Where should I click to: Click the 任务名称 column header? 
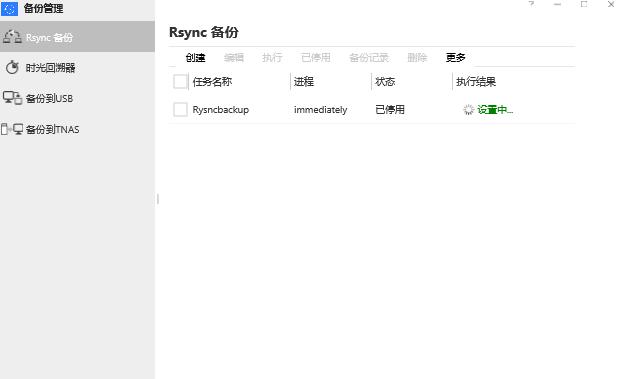point(212,82)
